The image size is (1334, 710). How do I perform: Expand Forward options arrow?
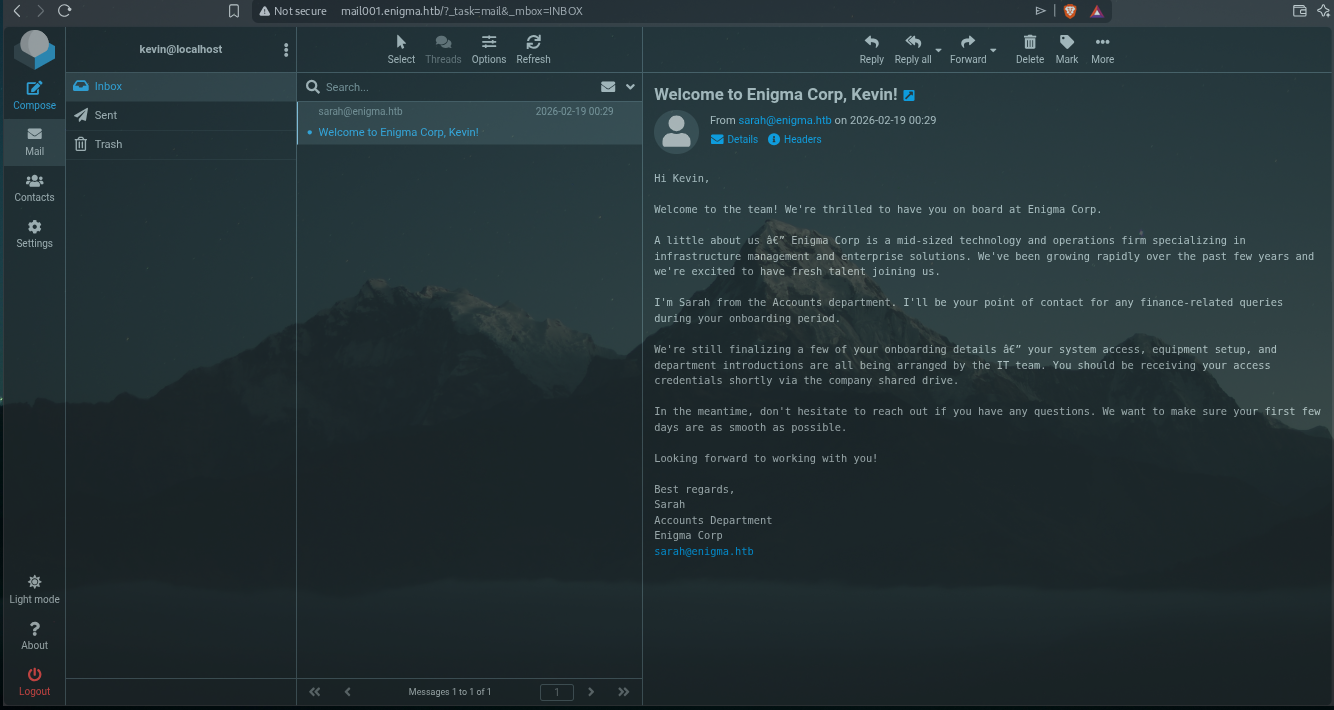point(993,50)
